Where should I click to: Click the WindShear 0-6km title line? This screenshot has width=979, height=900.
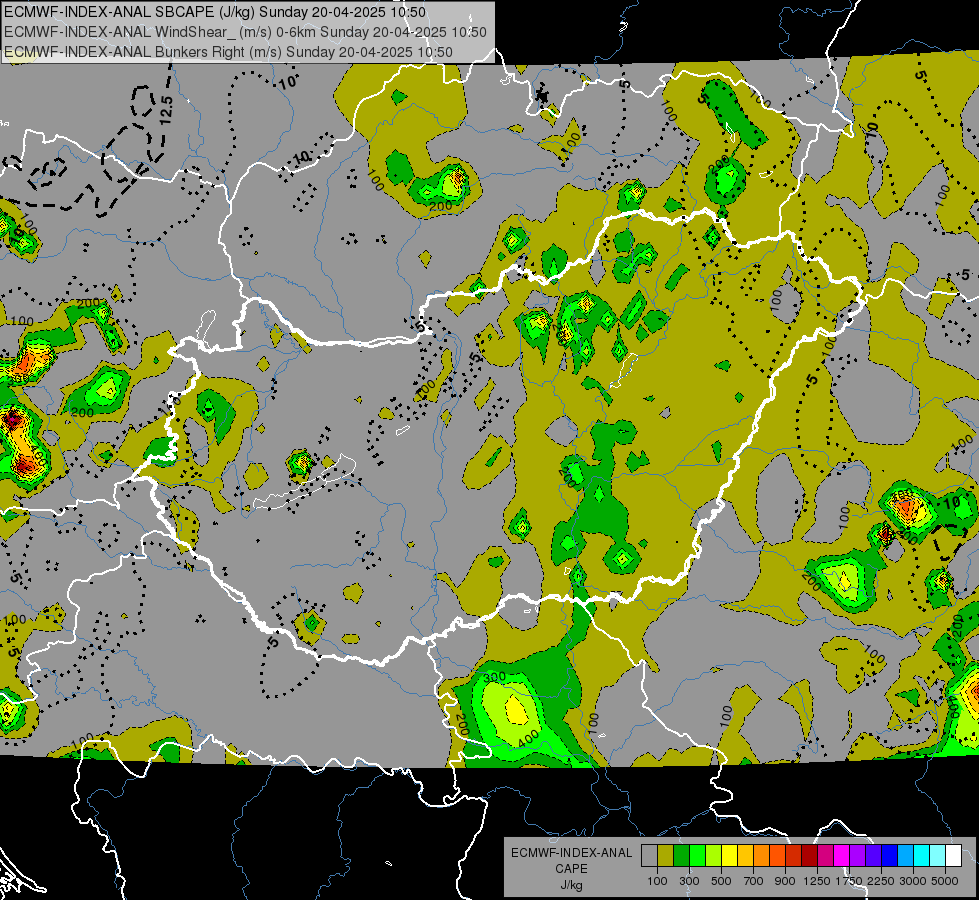click(x=245, y=32)
